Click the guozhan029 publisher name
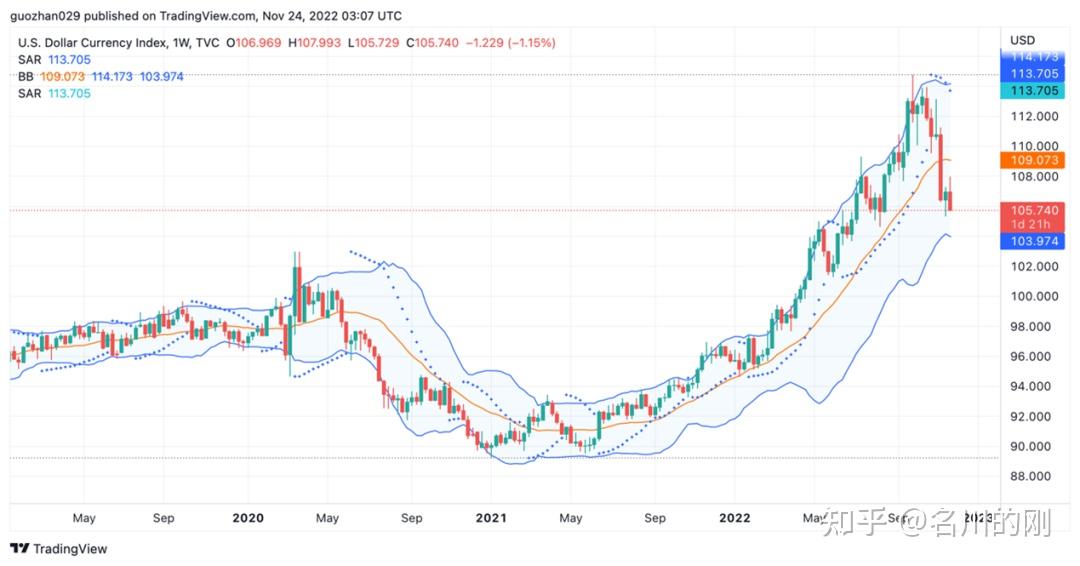This screenshot has width=1080, height=566. 45,16
